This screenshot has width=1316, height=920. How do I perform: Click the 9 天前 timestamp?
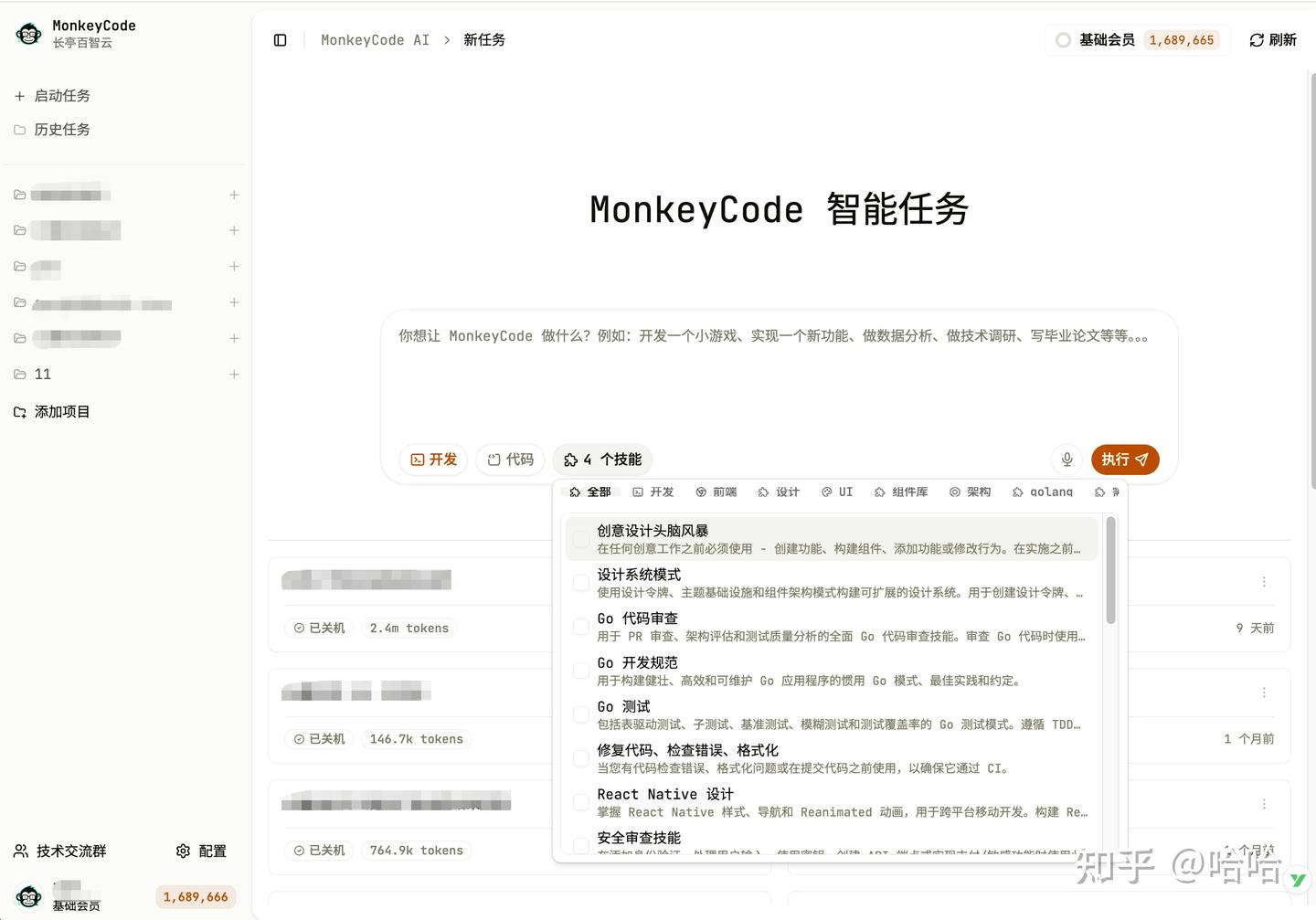tap(1255, 629)
